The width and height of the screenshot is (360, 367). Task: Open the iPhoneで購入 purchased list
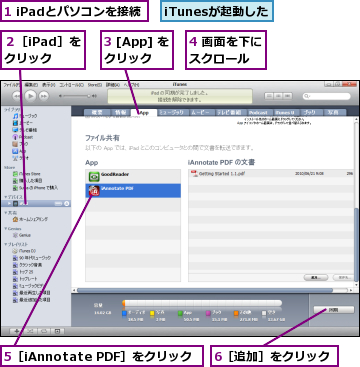tap(35, 188)
